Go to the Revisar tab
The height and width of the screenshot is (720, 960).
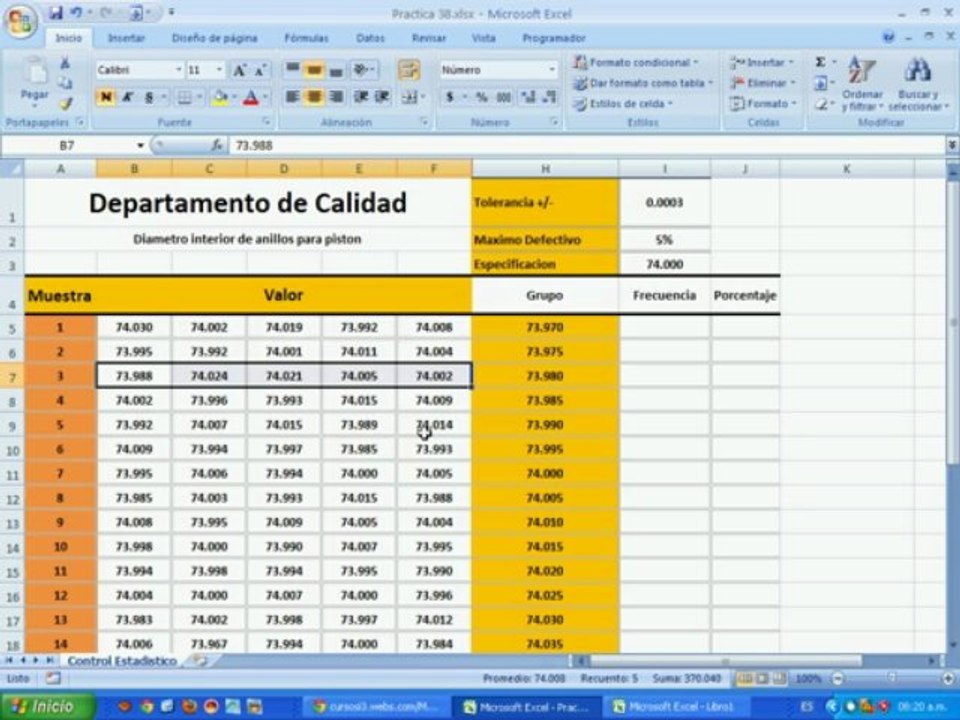pyautogui.click(x=429, y=38)
